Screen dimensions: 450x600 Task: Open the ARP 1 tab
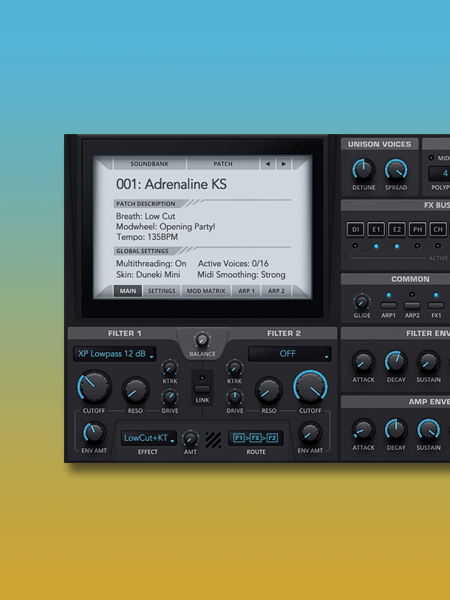pos(246,291)
